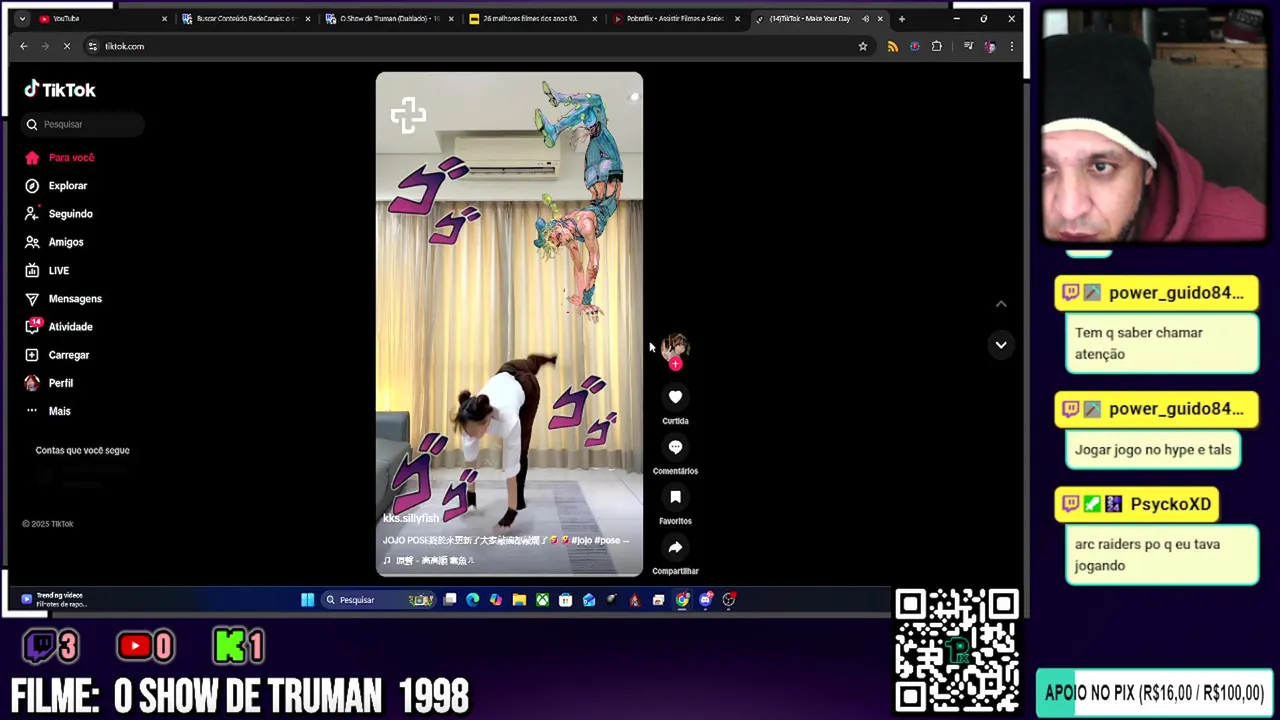The height and width of the screenshot is (720, 1280).
Task: Click the playing TikTok video
Action: pyautogui.click(x=509, y=324)
